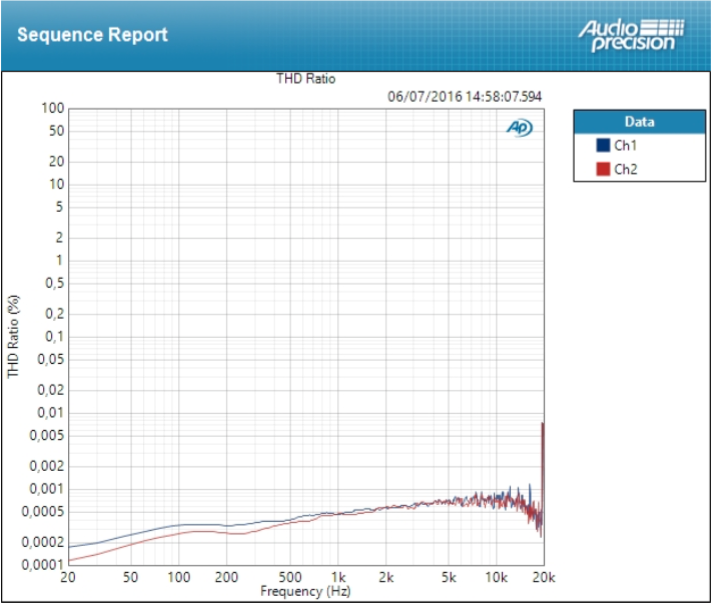Select the red Ch2 color swatch

[602, 169]
